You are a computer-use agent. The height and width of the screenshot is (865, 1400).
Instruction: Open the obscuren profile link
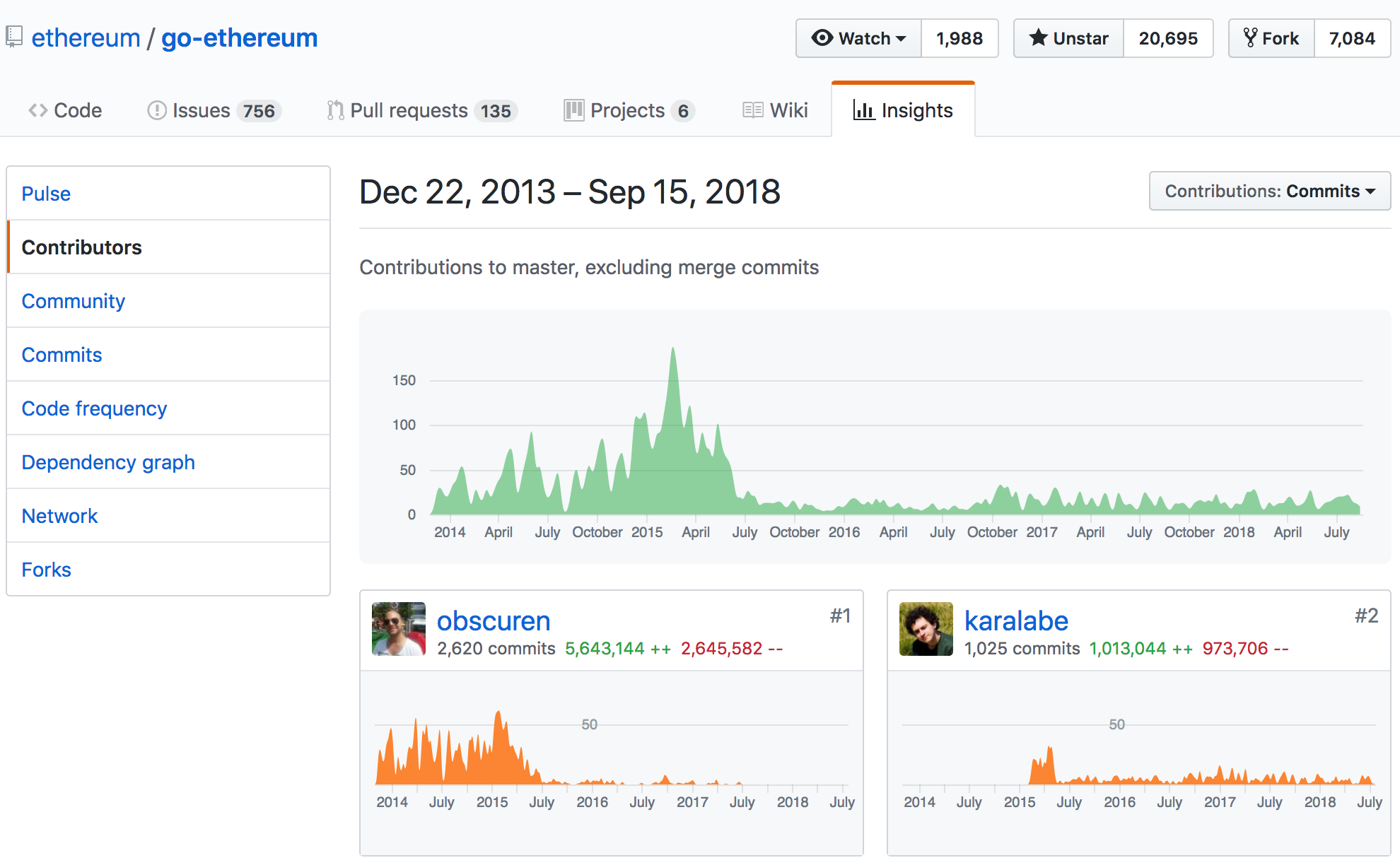coord(494,620)
